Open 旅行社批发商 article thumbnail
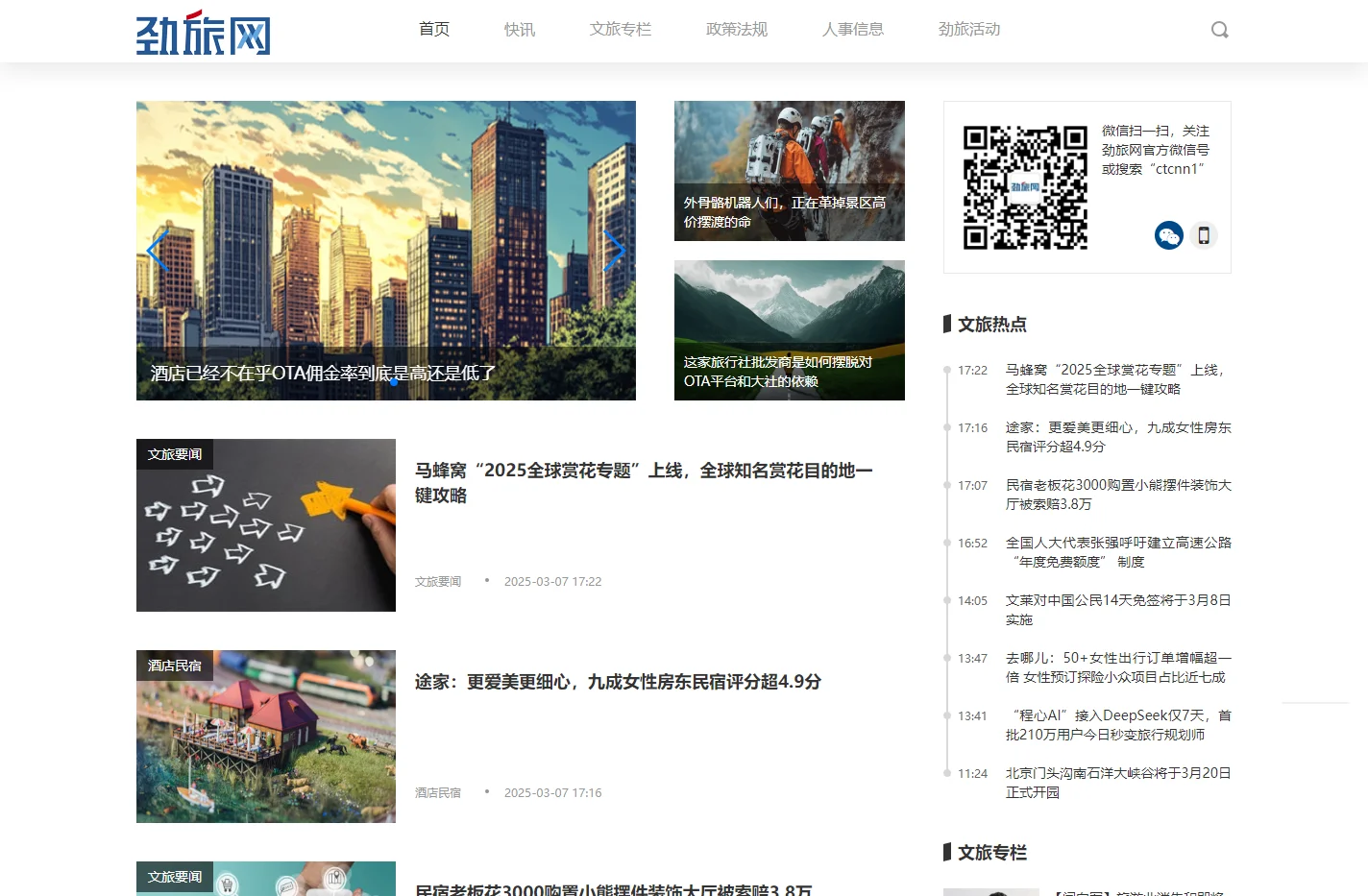This screenshot has height=896, width=1368. coord(790,330)
